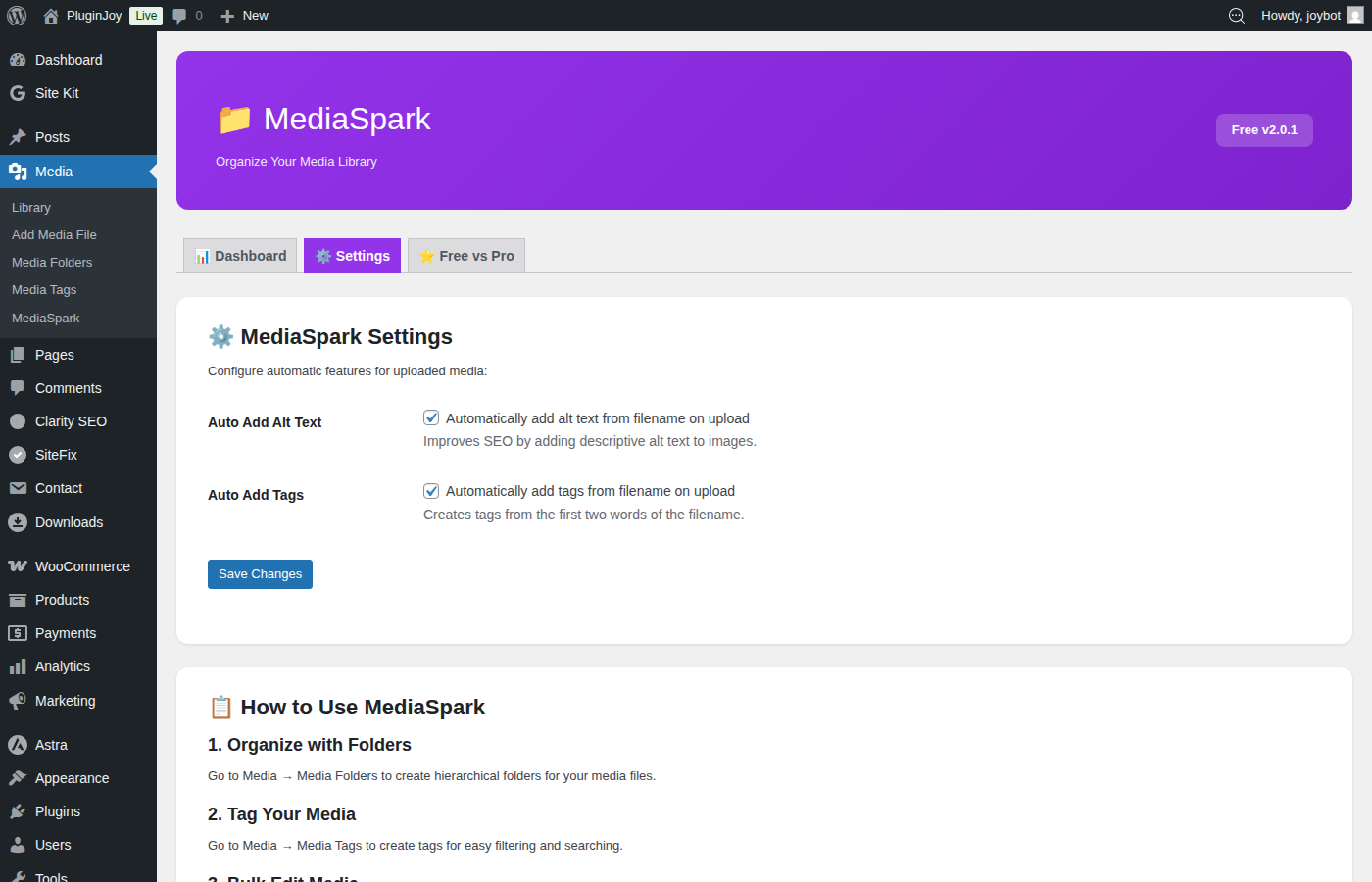Disable automatically add tags from filename
Screen dimensions: 1372x882
pyautogui.click(x=431, y=490)
